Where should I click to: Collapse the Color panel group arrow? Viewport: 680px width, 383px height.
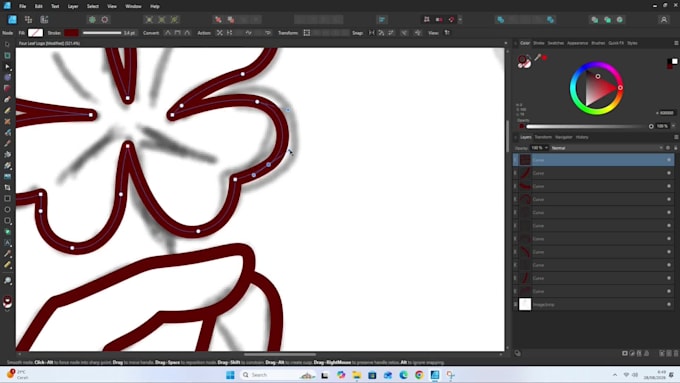(x=516, y=43)
